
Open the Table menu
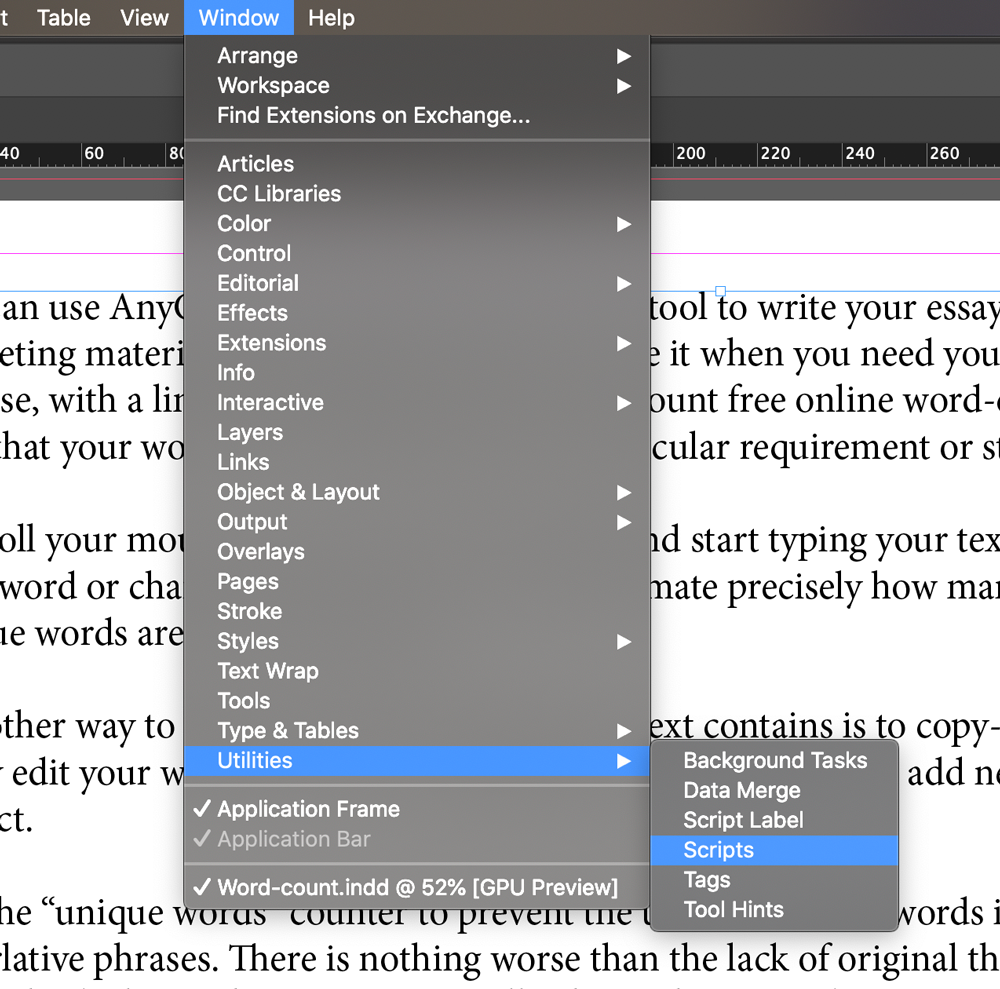[x=63, y=18]
